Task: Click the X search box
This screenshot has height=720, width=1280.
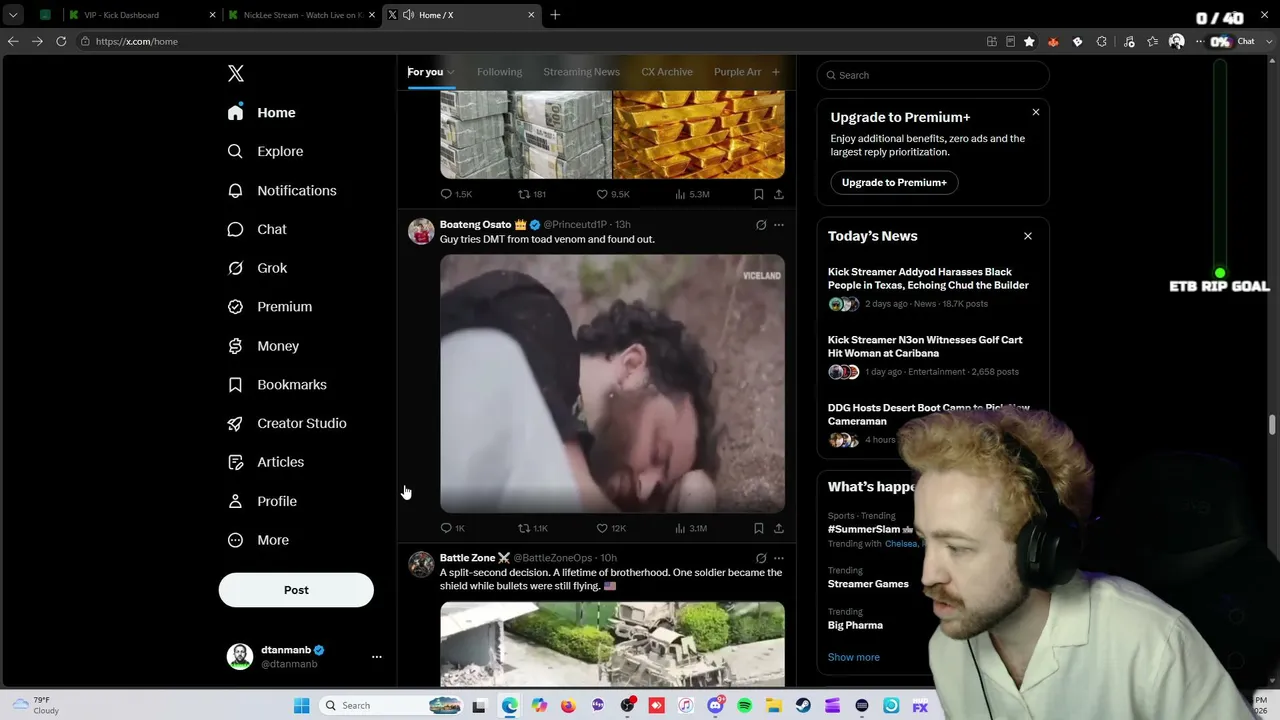Action: 933,75
